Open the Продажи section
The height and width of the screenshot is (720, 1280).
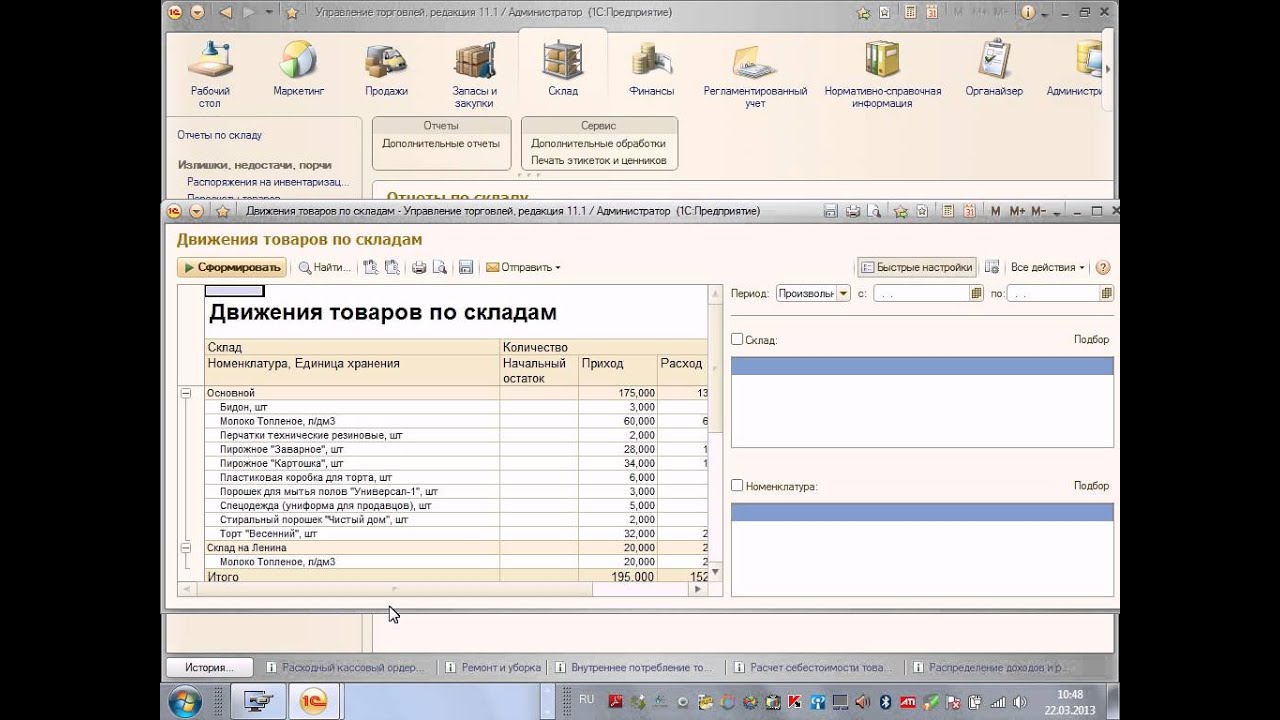[x=386, y=70]
